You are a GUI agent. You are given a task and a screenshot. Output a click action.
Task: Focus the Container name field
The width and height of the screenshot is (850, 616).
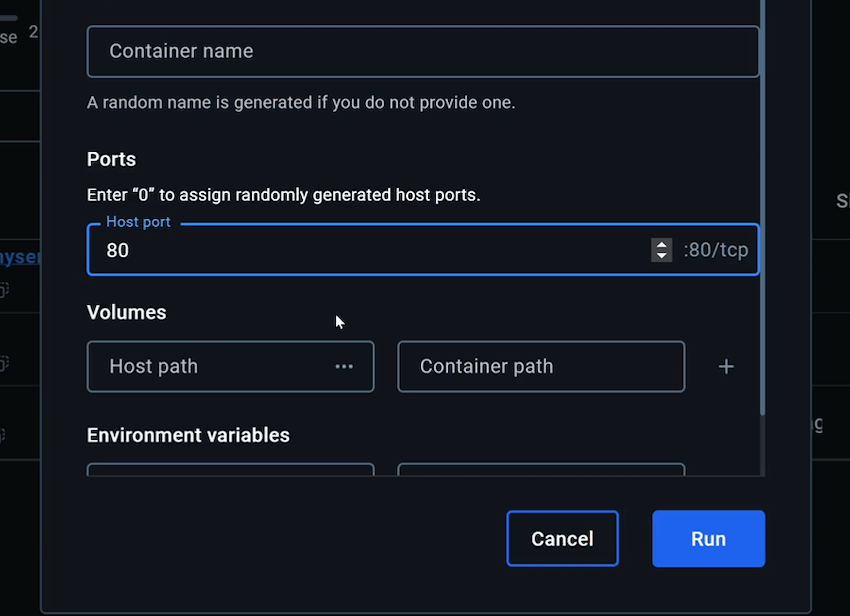(422, 51)
